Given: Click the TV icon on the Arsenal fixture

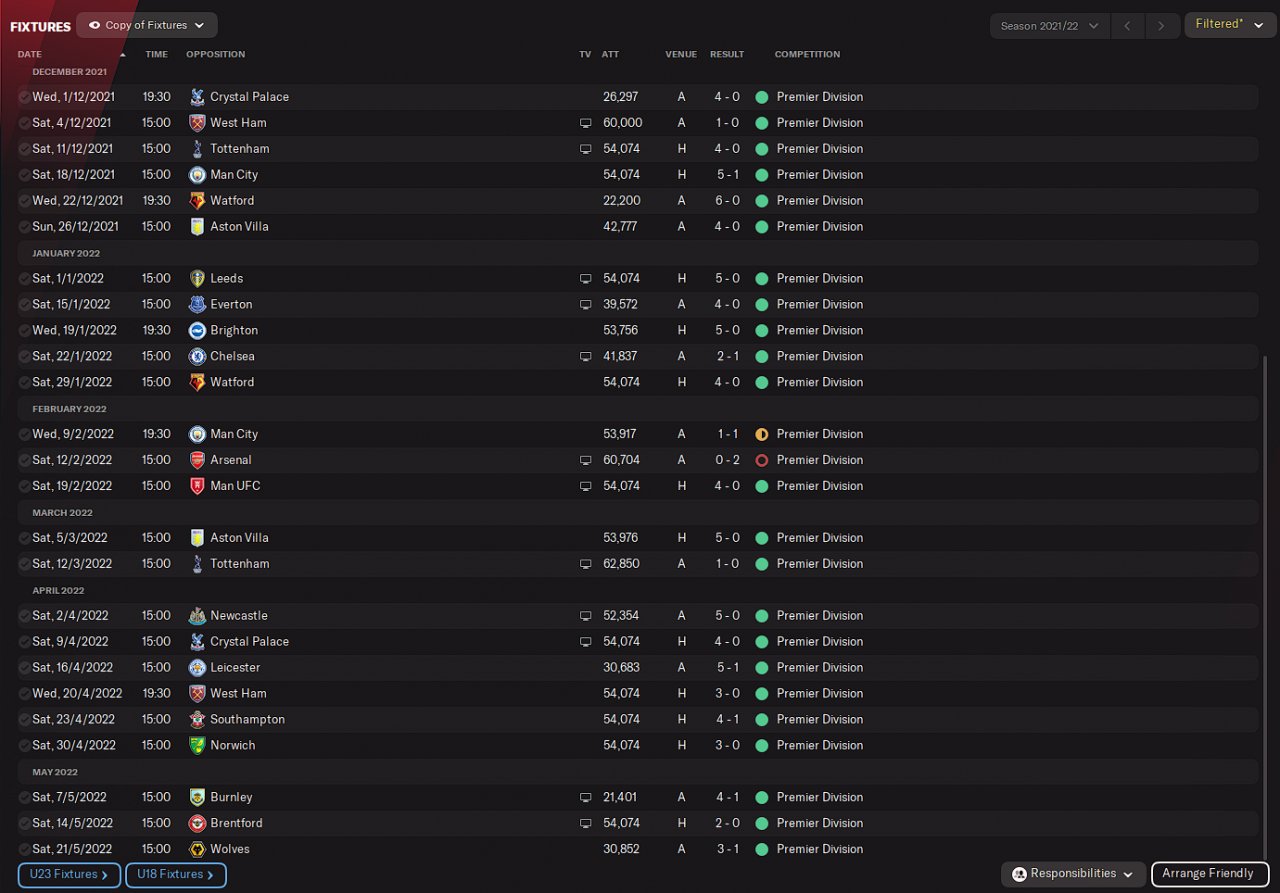Looking at the screenshot, I should (585, 461).
